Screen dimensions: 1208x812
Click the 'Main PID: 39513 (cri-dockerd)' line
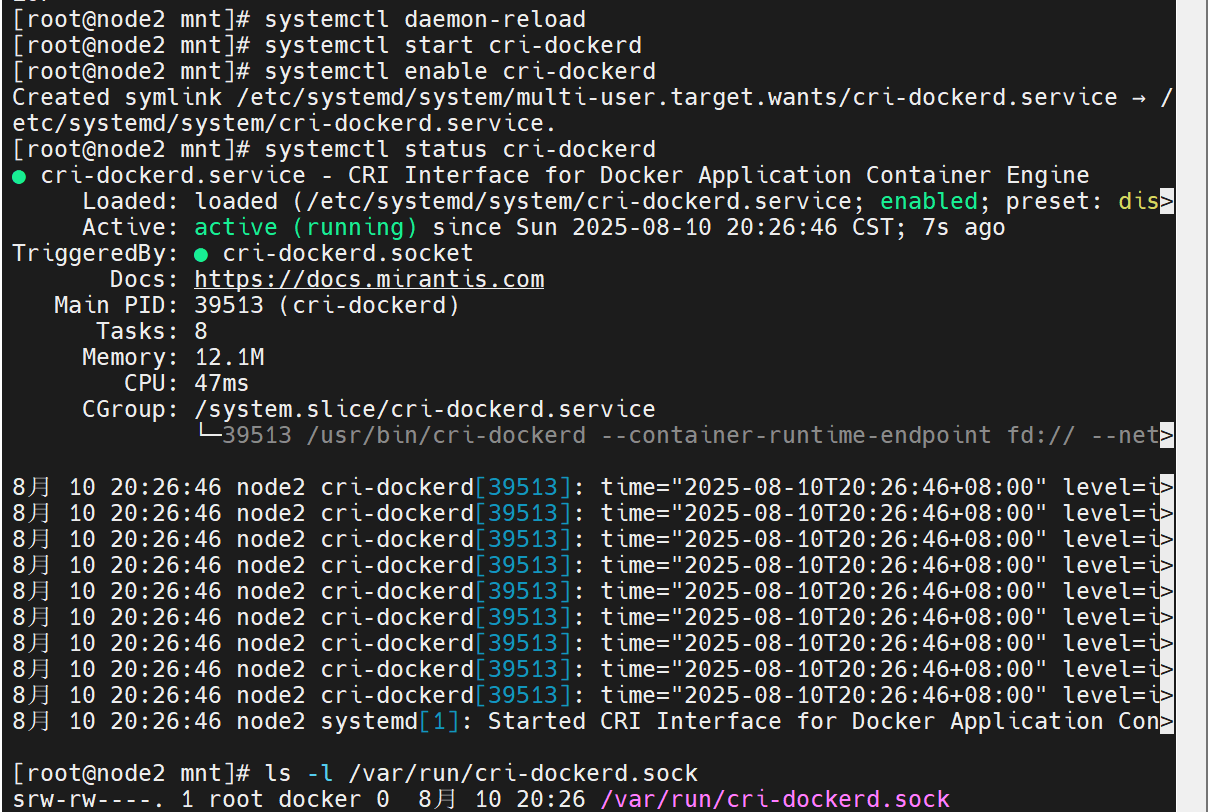[257, 305]
